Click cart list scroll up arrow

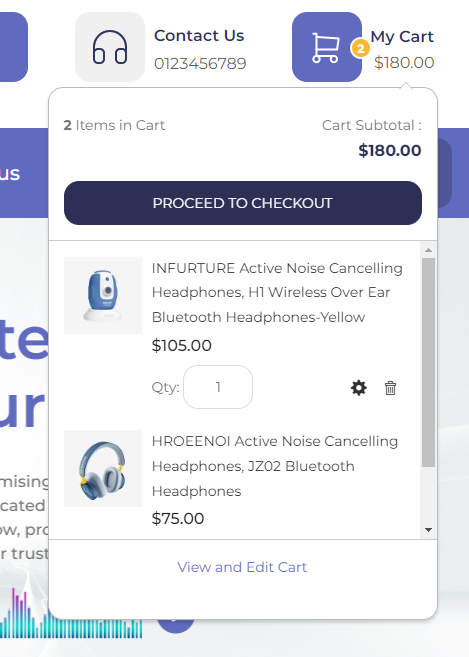(428, 250)
